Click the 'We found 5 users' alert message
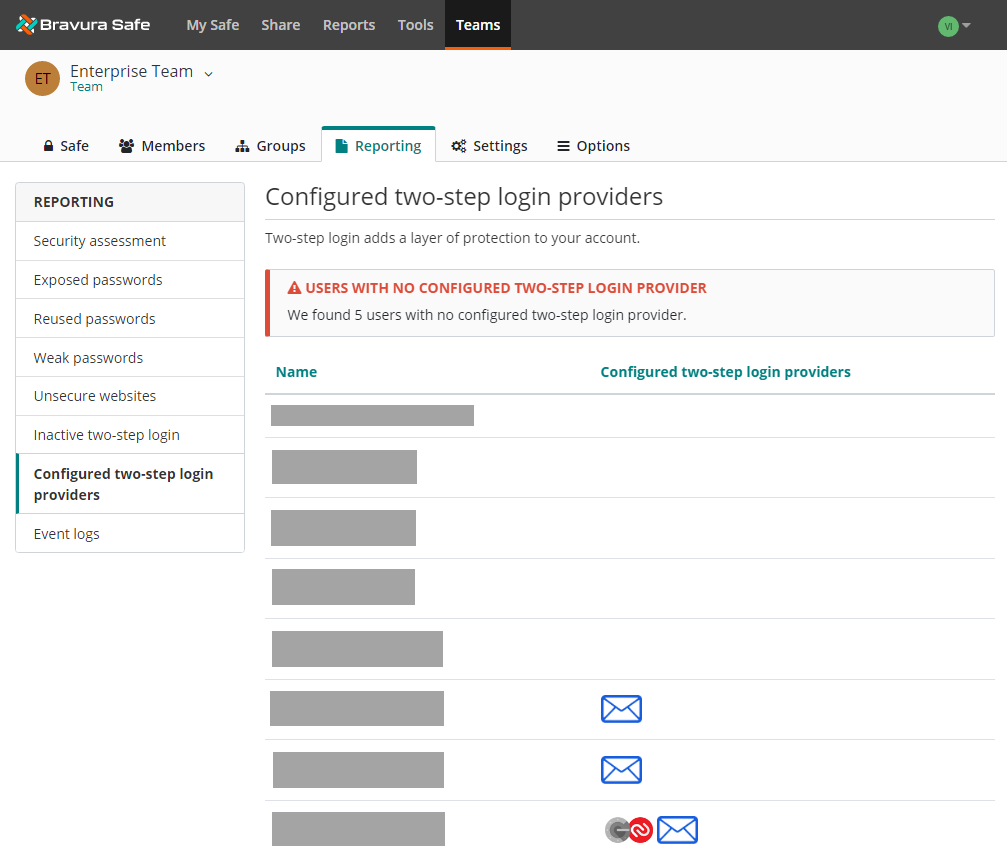Screen dimensions: 1007x860 [x=487, y=315]
